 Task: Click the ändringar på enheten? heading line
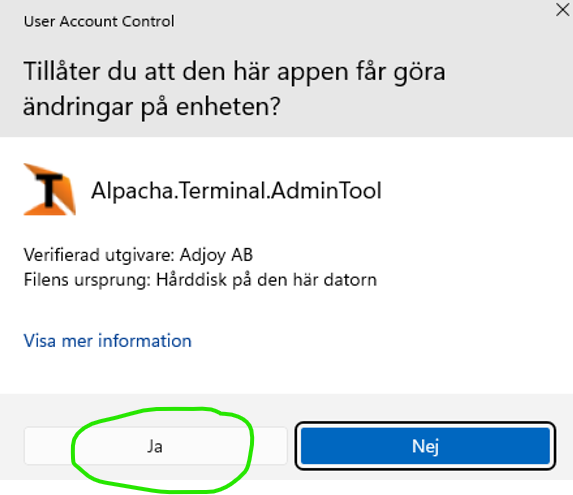(x=152, y=107)
